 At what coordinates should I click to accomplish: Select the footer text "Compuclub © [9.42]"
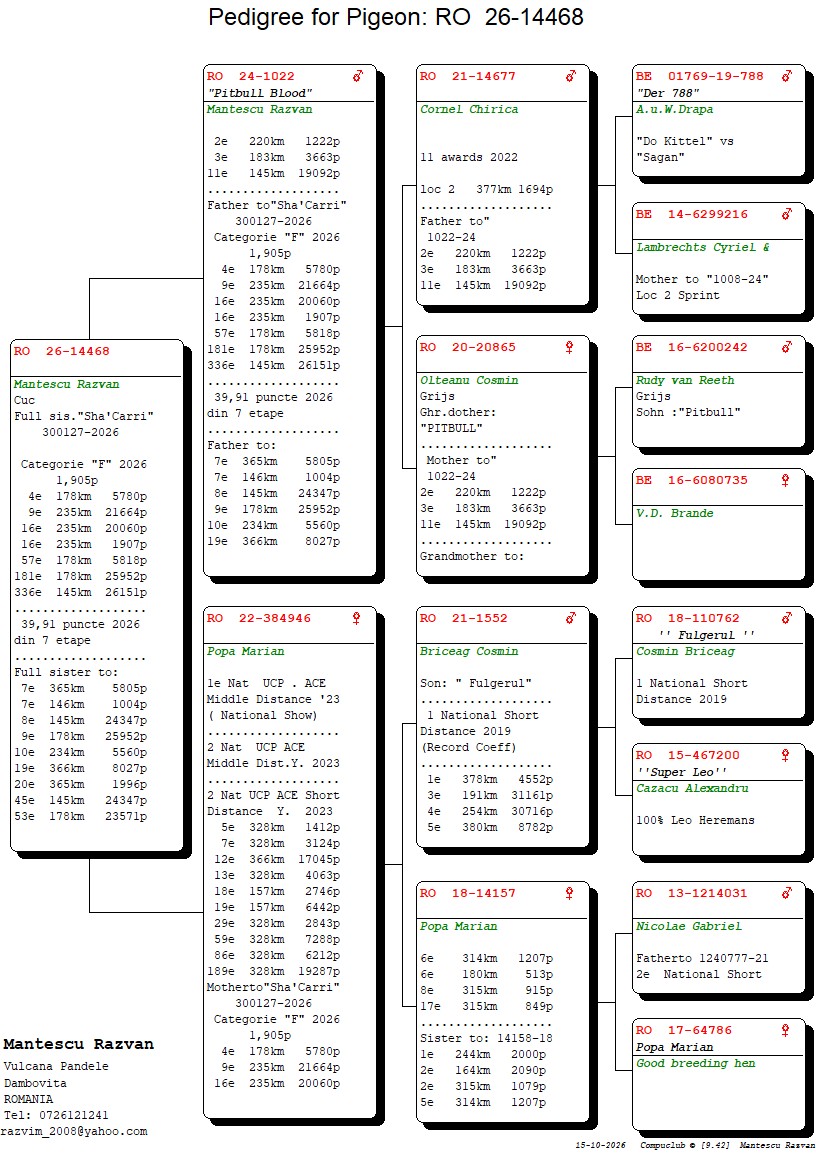[x=684, y=1145]
